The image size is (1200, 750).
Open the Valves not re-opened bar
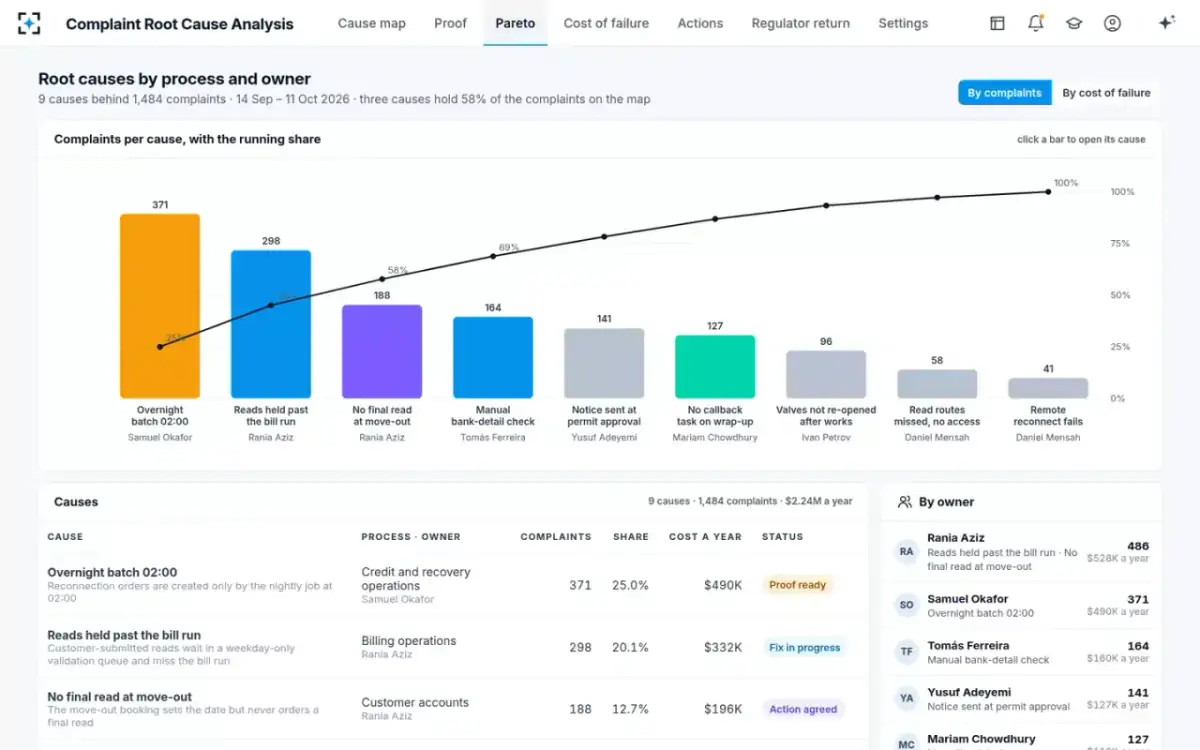click(826, 375)
